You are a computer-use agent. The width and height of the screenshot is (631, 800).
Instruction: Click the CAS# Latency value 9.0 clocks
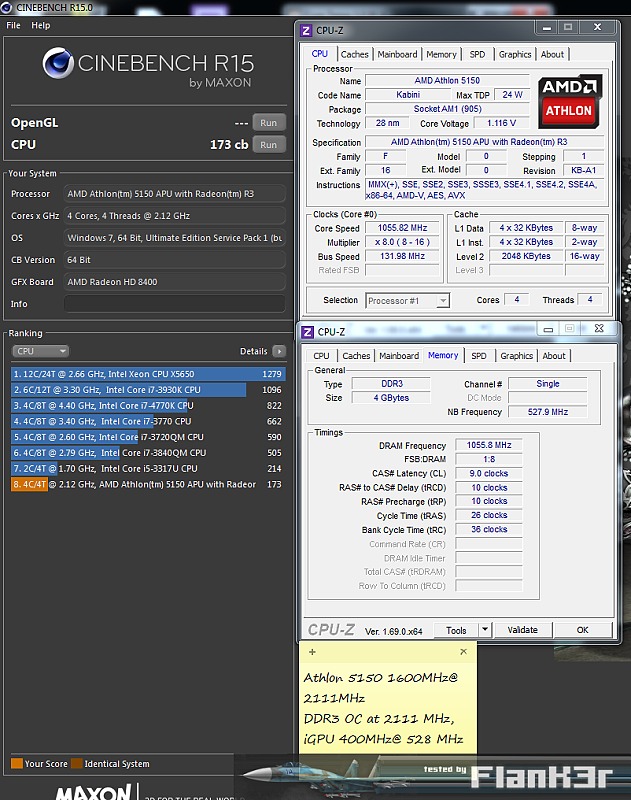(489, 473)
